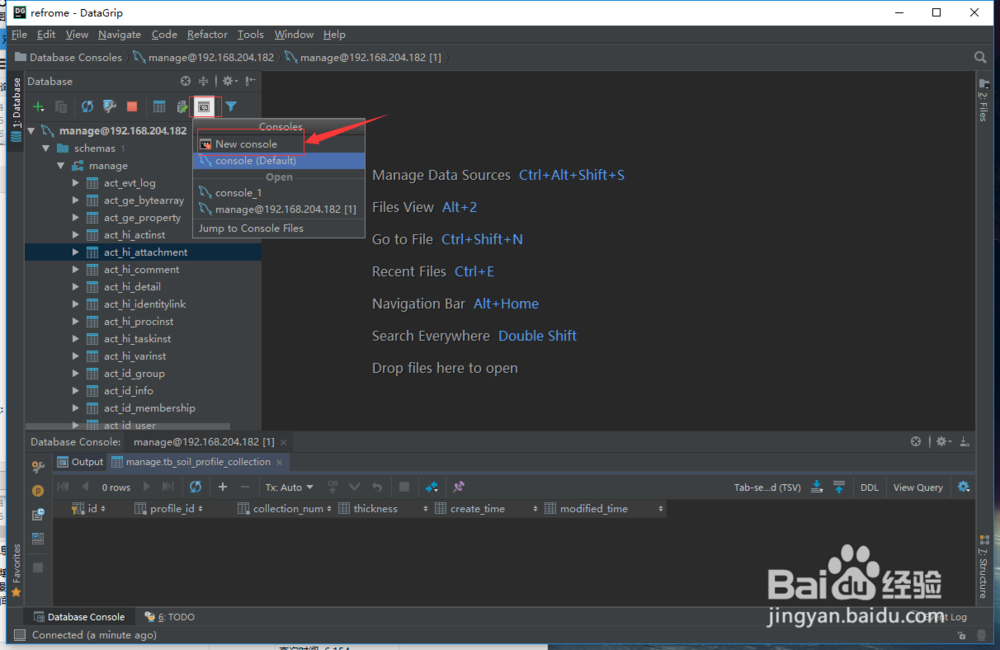Click the compare data icon in result toolbar
This screenshot has height=650, width=1000.
coord(432,487)
